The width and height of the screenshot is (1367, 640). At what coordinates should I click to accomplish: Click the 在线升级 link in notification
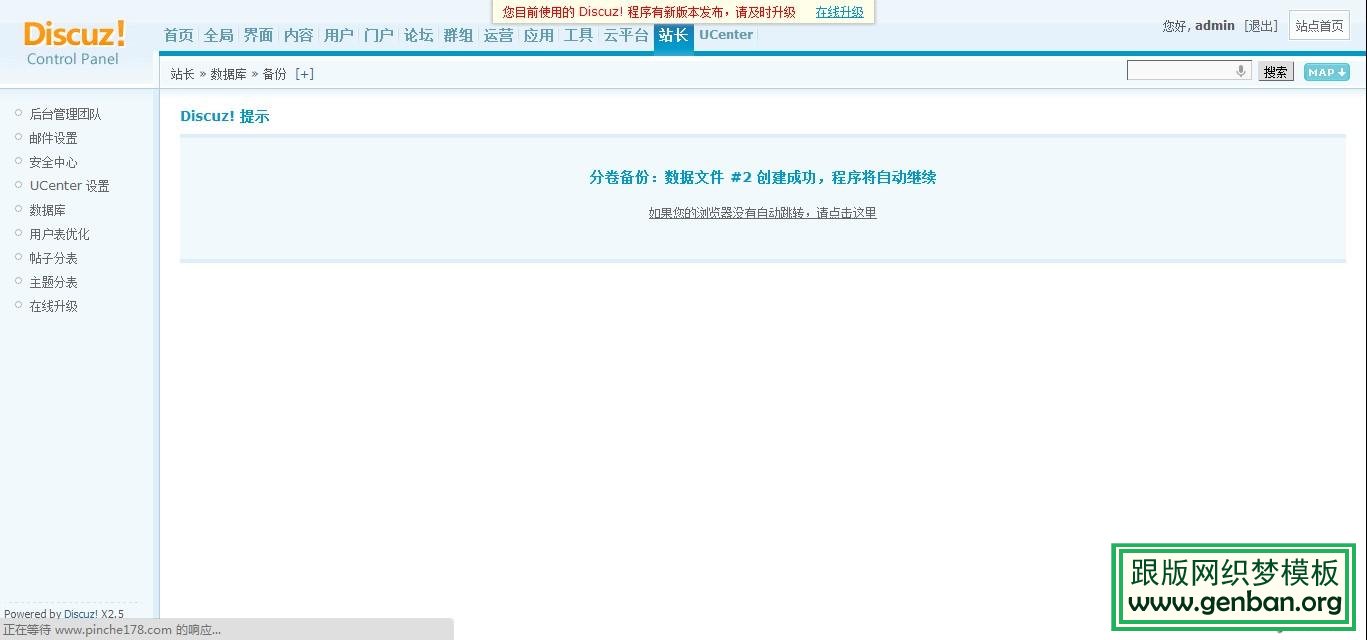(839, 12)
